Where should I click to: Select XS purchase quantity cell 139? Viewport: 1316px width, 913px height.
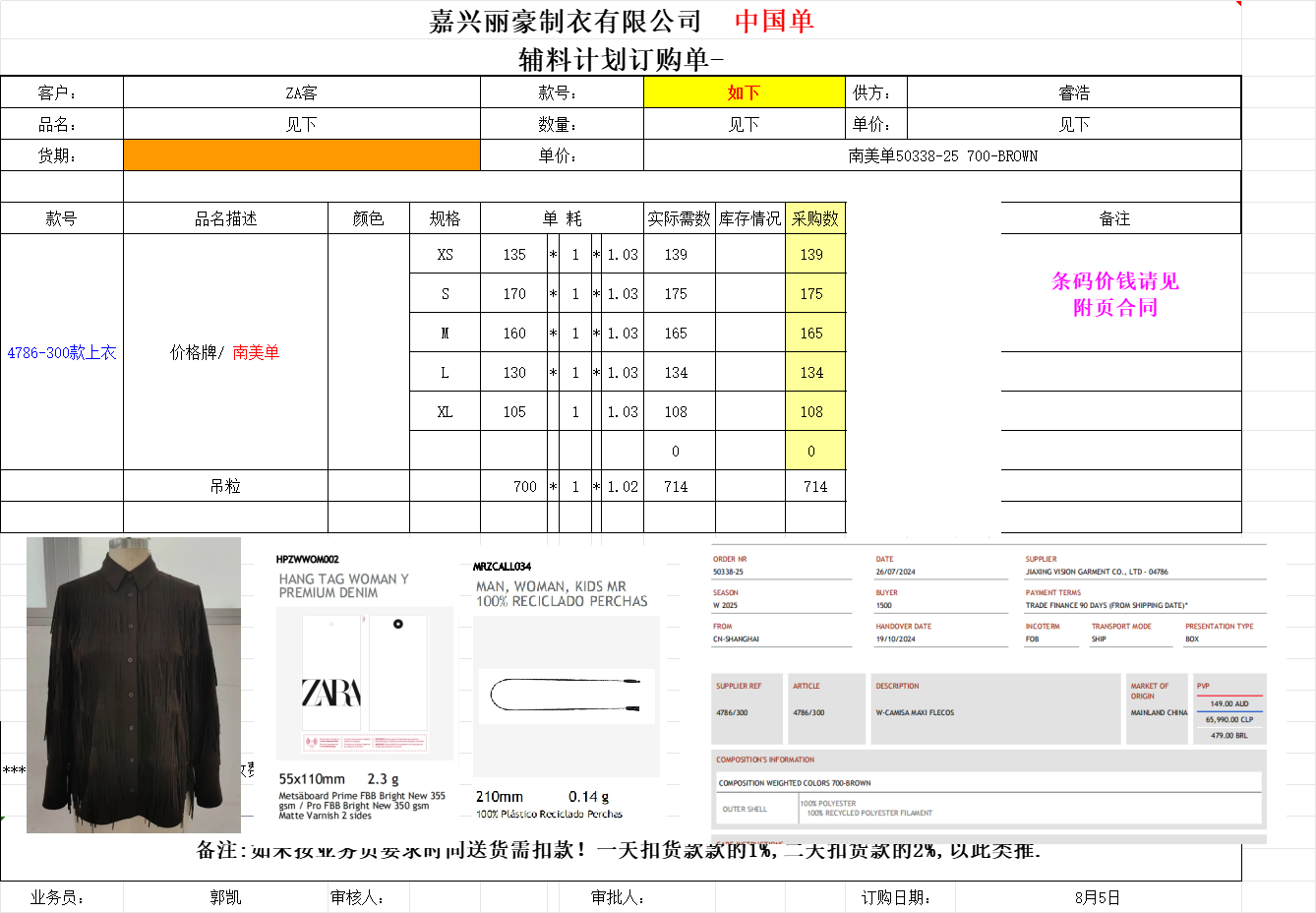[814, 254]
